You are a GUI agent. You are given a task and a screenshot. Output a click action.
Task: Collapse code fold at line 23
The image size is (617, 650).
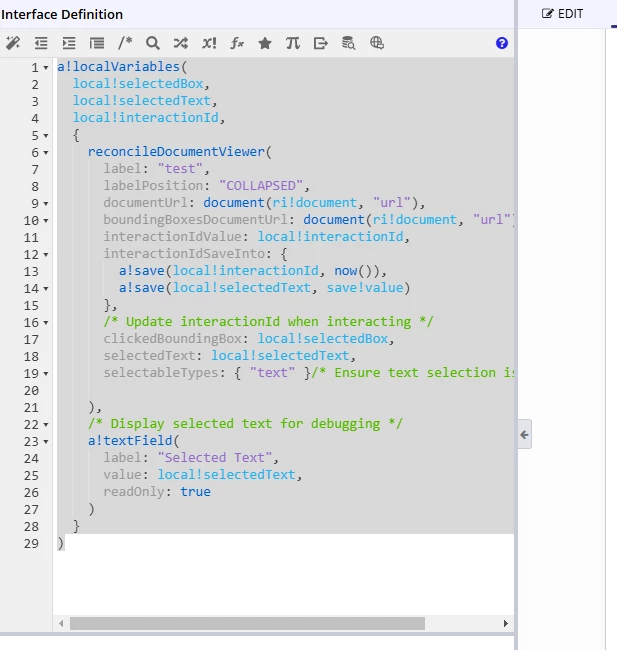pos(46,441)
